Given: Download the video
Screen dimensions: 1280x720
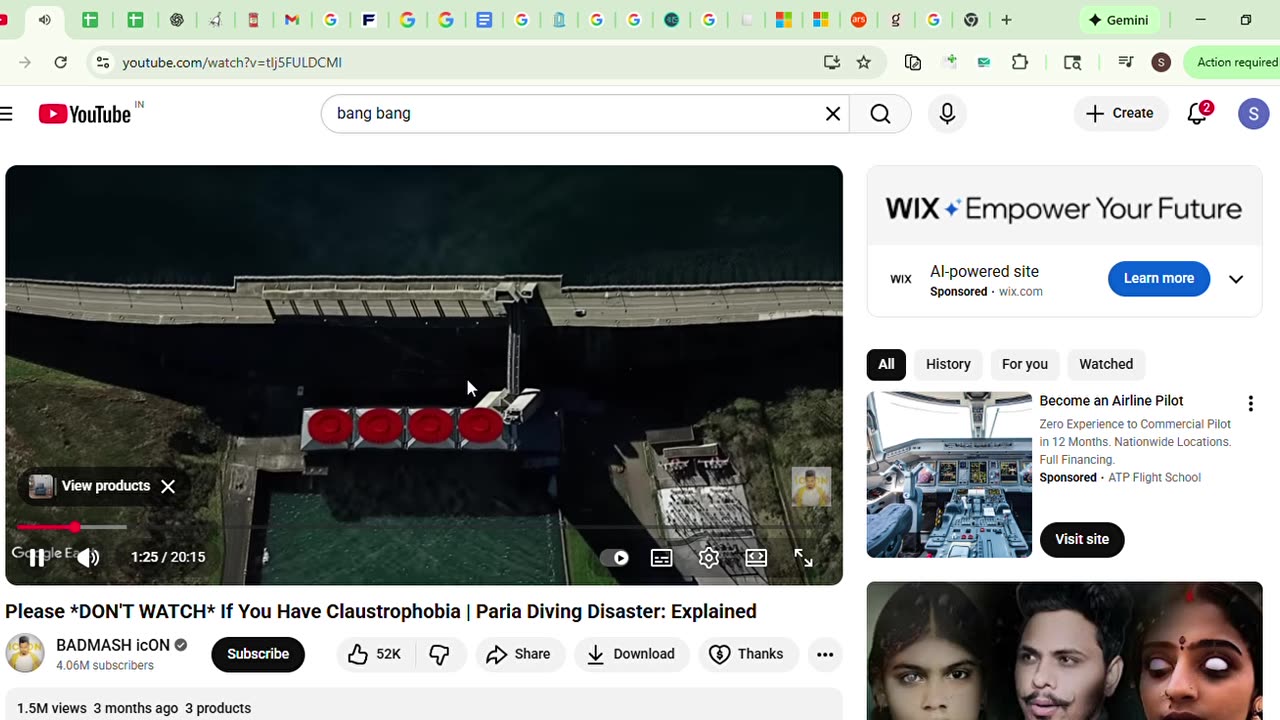Looking at the screenshot, I should pyautogui.click(x=631, y=654).
